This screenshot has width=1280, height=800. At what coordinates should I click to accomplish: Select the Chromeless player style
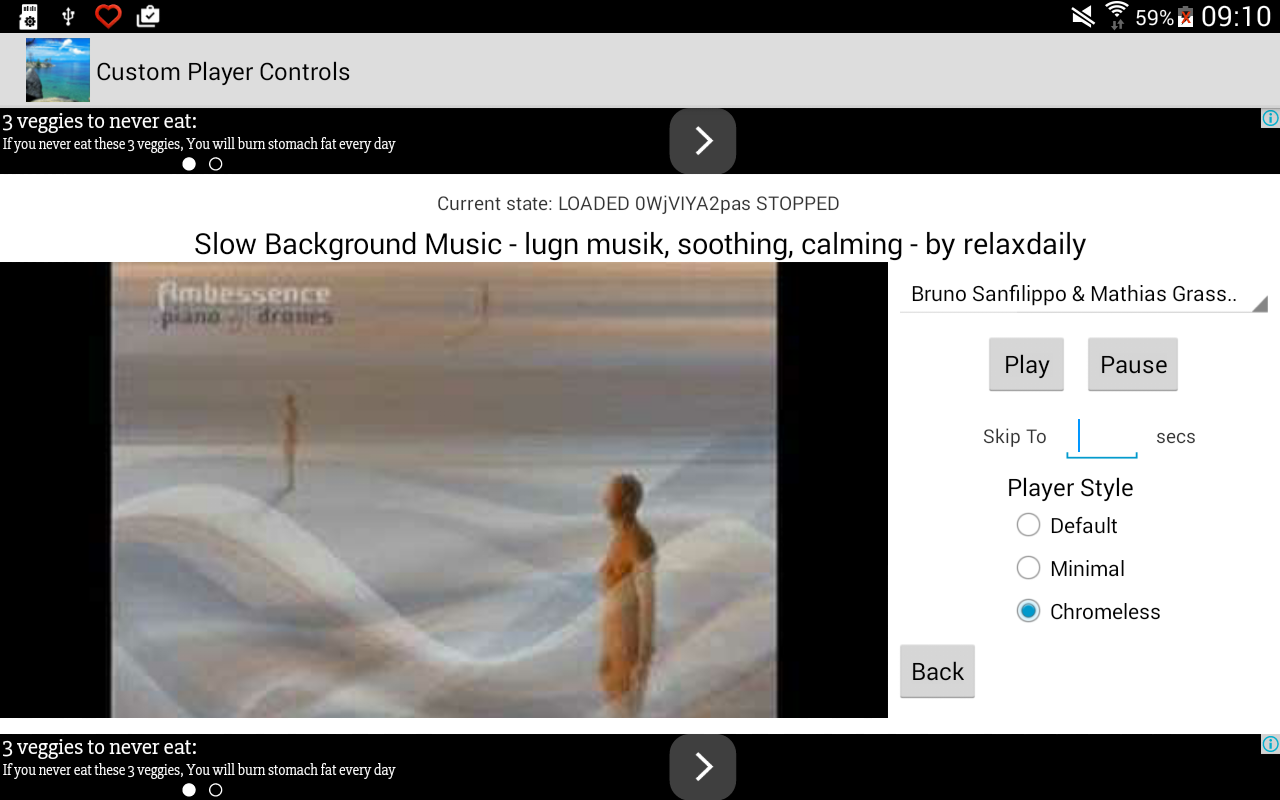click(1088, 611)
